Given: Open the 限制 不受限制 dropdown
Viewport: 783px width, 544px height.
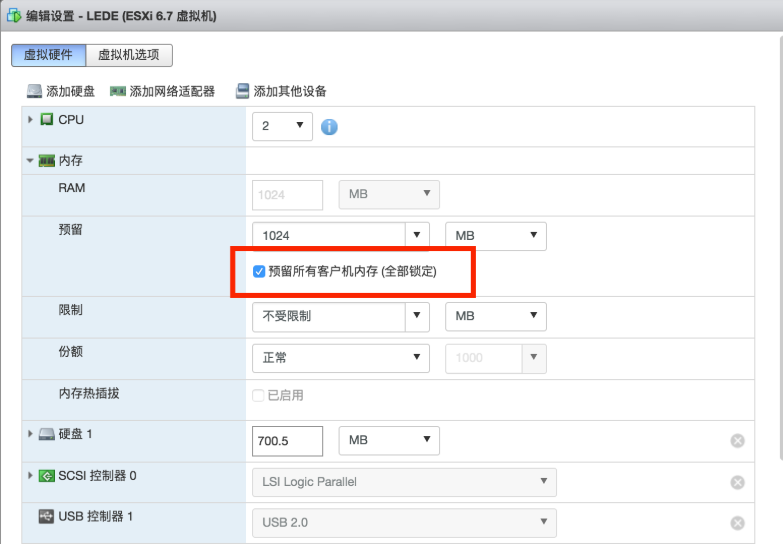Looking at the screenshot, I should (x=417, y=316).
